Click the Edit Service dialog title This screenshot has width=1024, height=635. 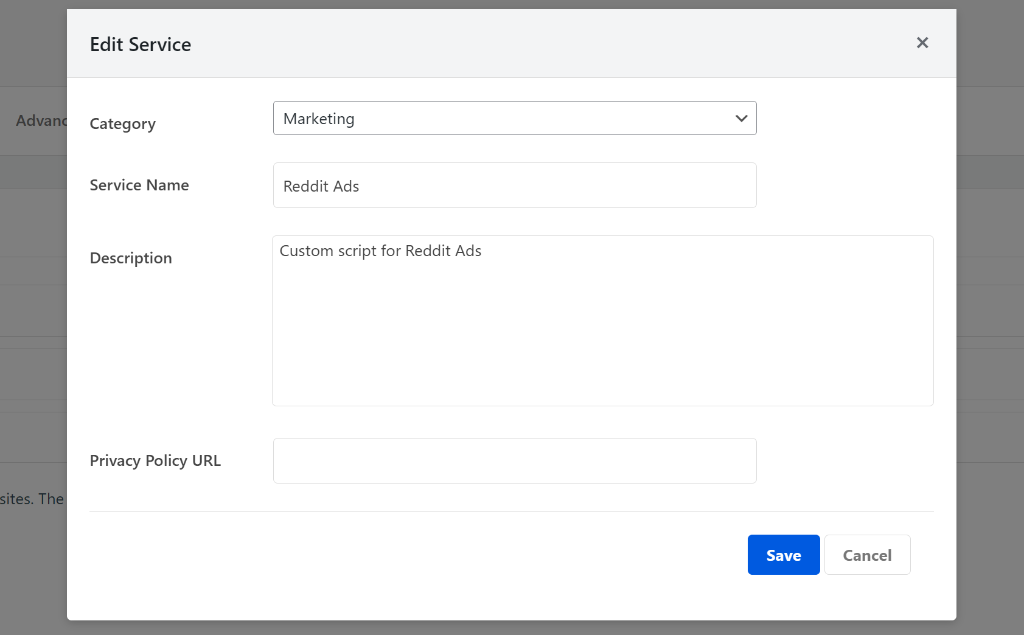pyautogui.click(x=140, y=44)
